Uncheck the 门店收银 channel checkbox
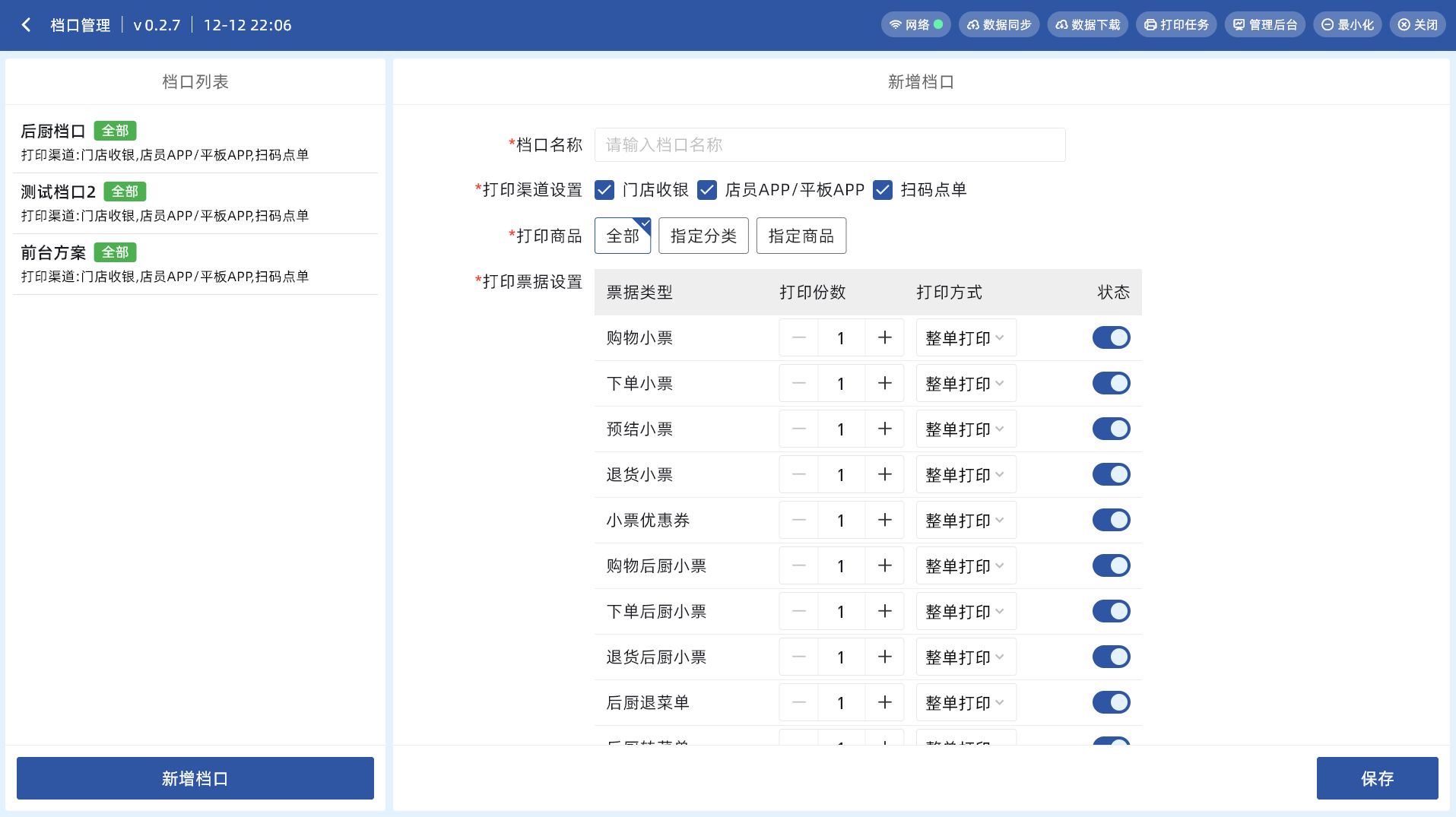 coord(604,190)
